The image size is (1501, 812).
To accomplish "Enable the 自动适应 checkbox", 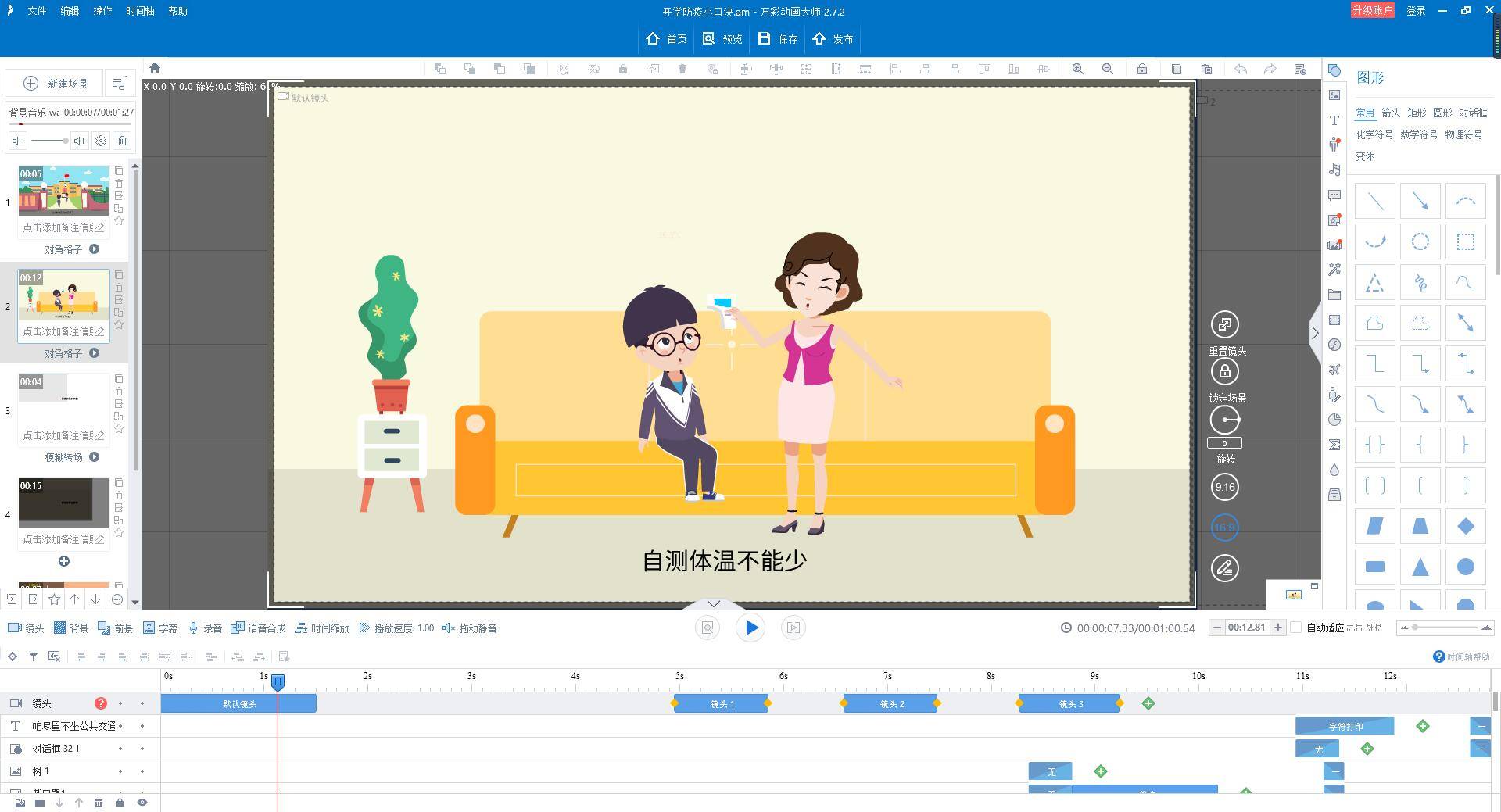I will [1296, 628].
